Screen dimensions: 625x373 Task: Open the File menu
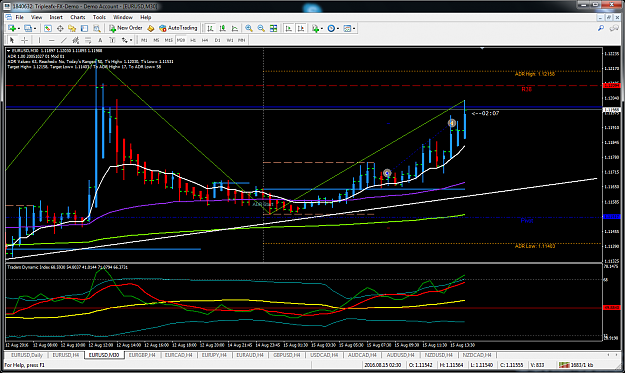[20, 17]
